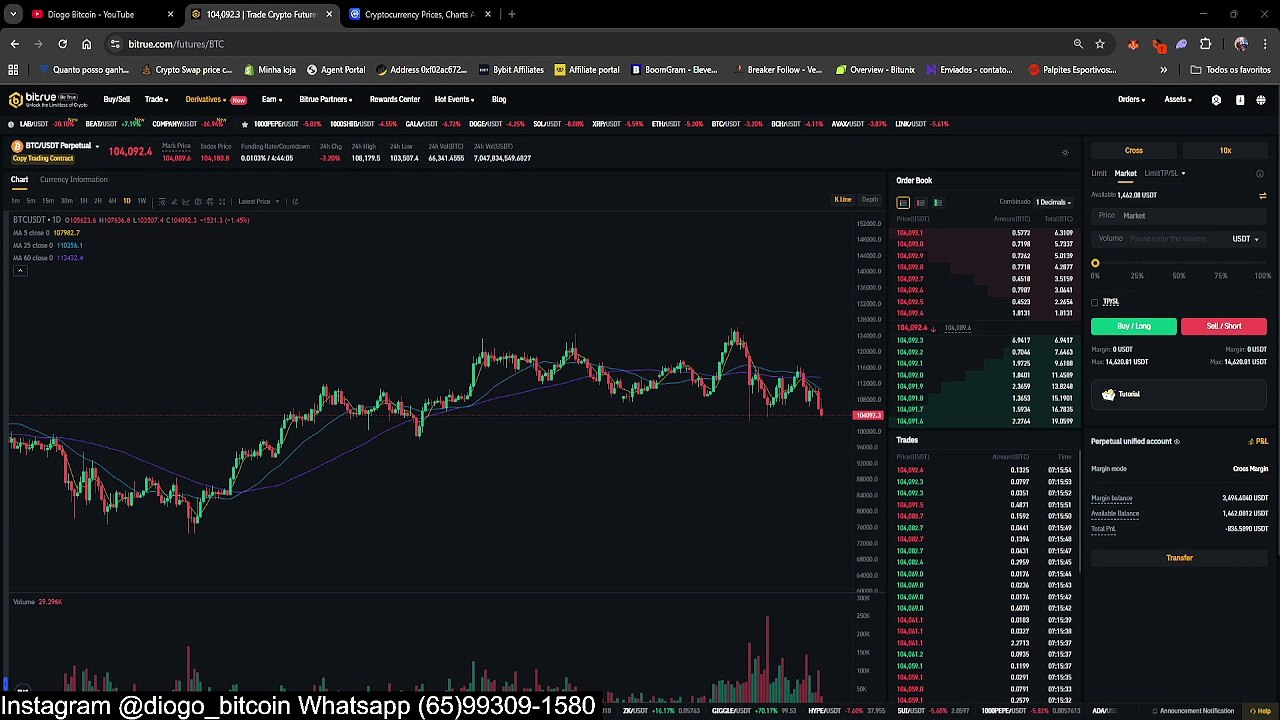
Task: Select sell-only order book view icon
Action: click(x=920, y=202)
